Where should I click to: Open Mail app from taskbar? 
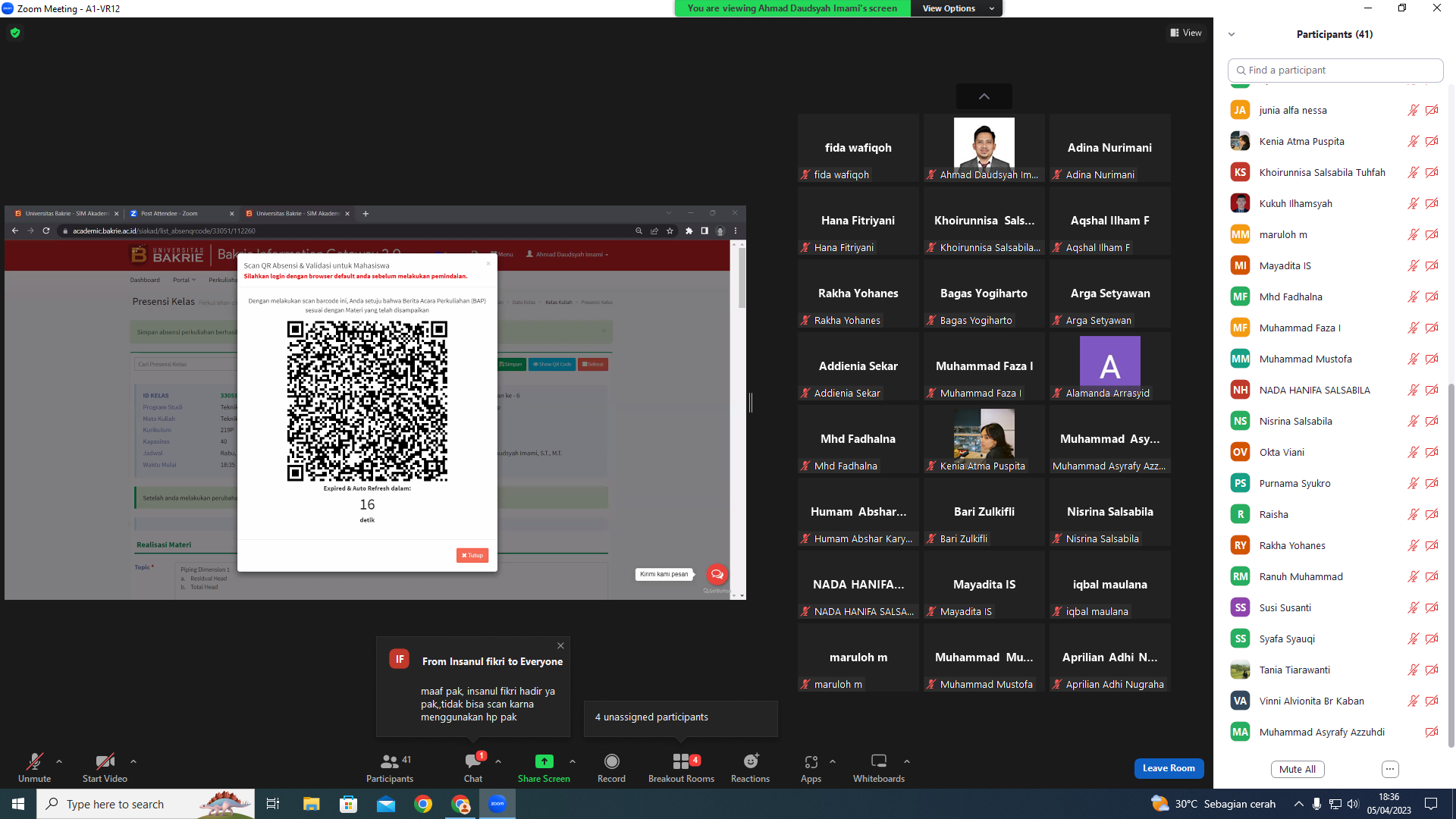[386, 804]
